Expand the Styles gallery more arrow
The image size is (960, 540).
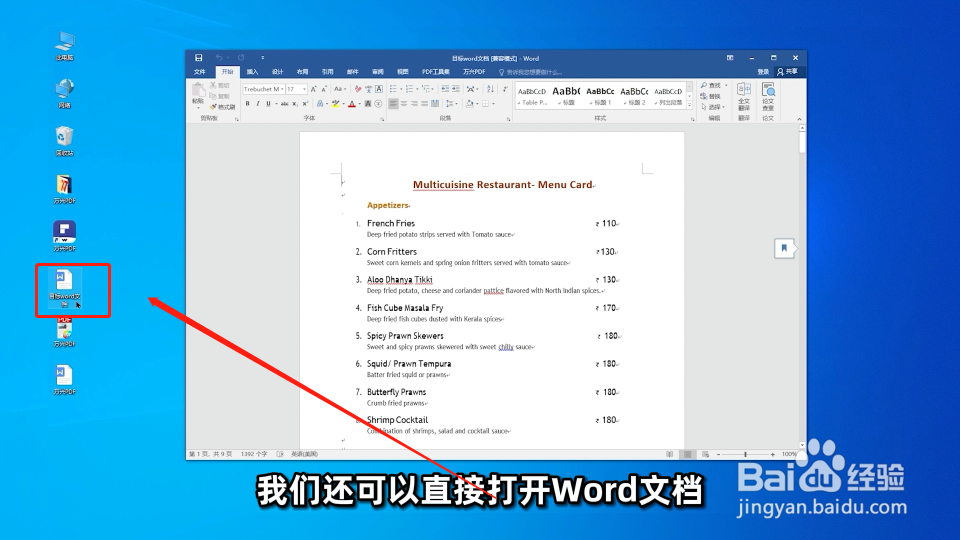point(689,105)
